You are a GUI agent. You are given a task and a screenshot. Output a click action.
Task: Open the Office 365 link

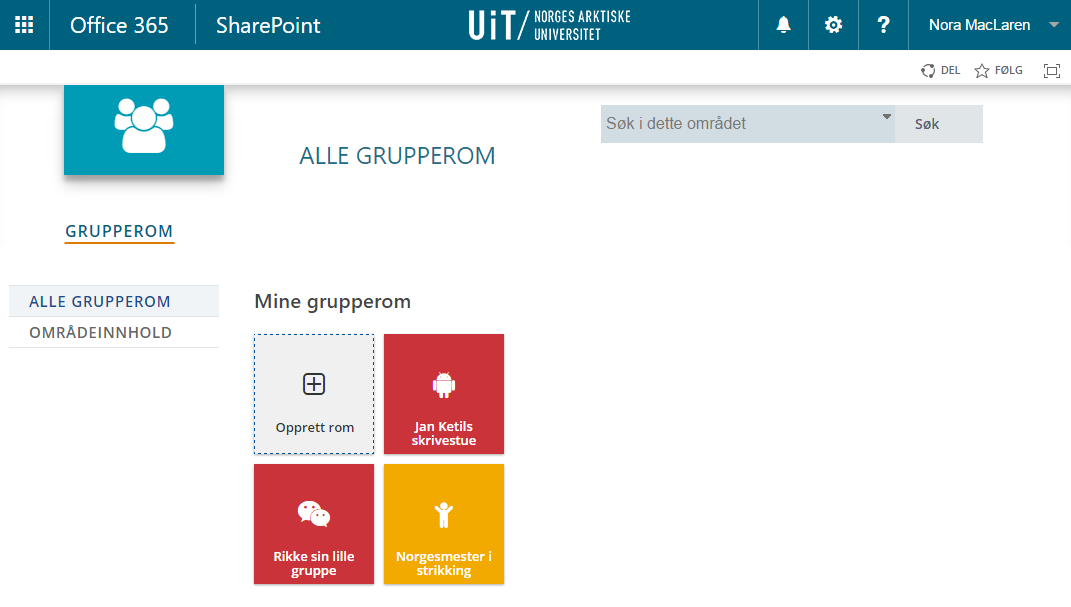coord(119,25)
